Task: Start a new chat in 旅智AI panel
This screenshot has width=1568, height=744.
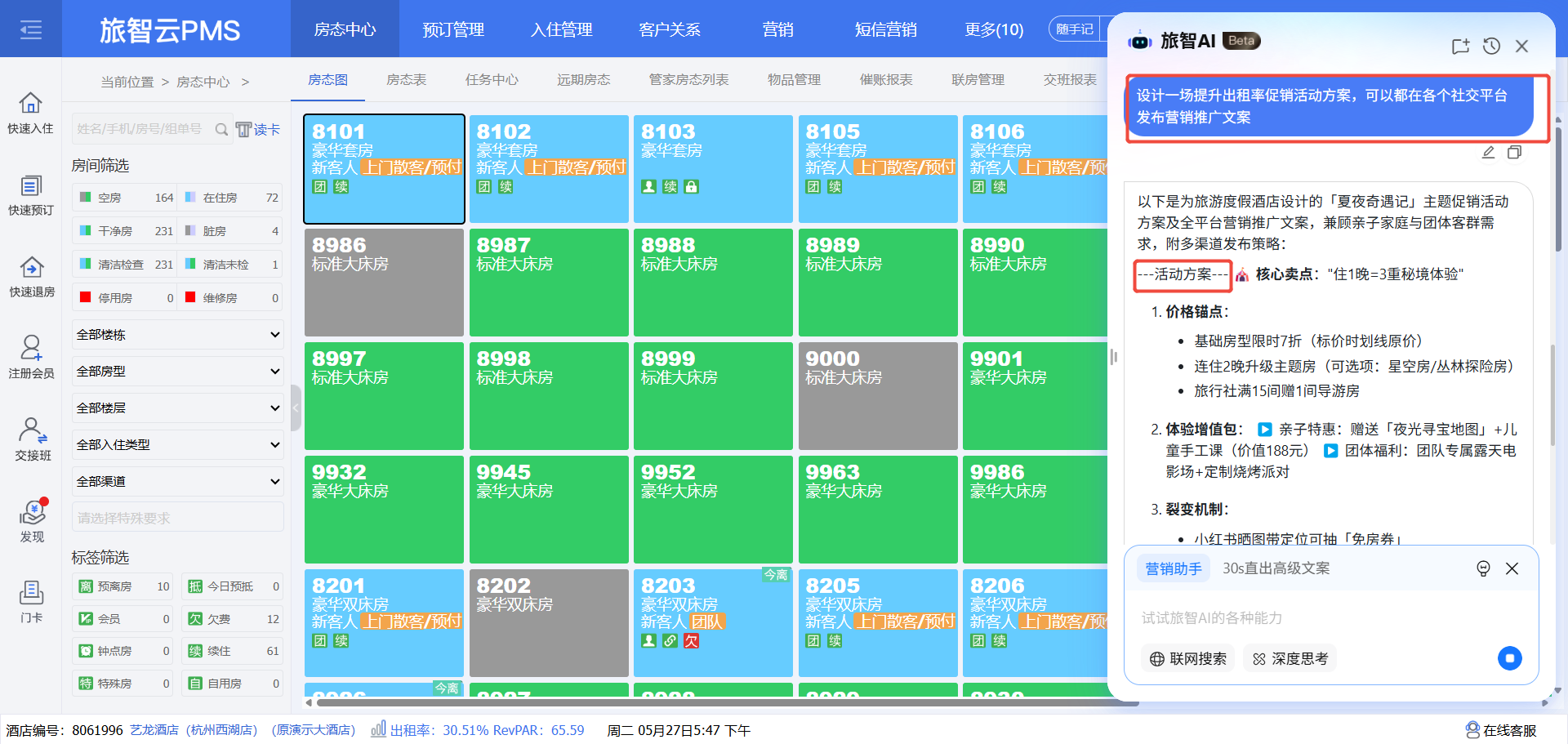Action: [x=1460, y=47]
